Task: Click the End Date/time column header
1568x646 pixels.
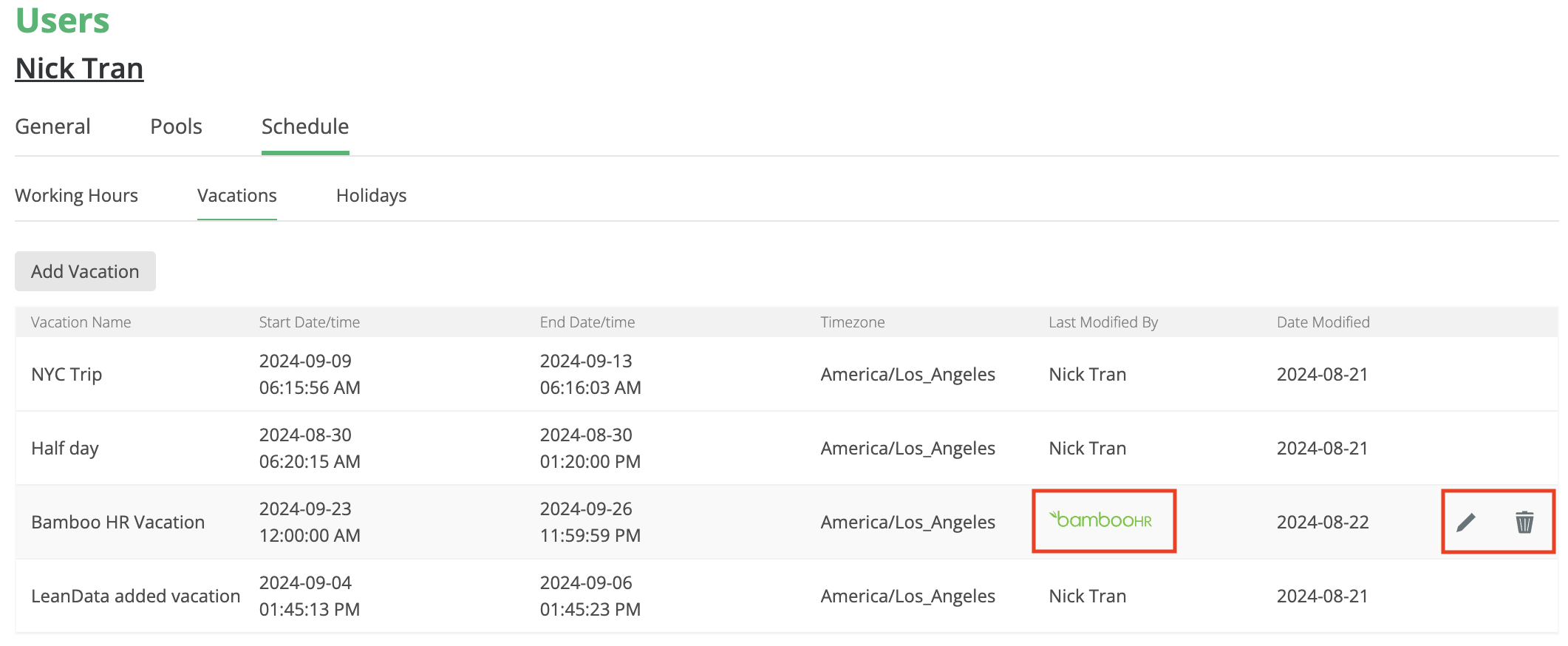Action: [587, 322]
